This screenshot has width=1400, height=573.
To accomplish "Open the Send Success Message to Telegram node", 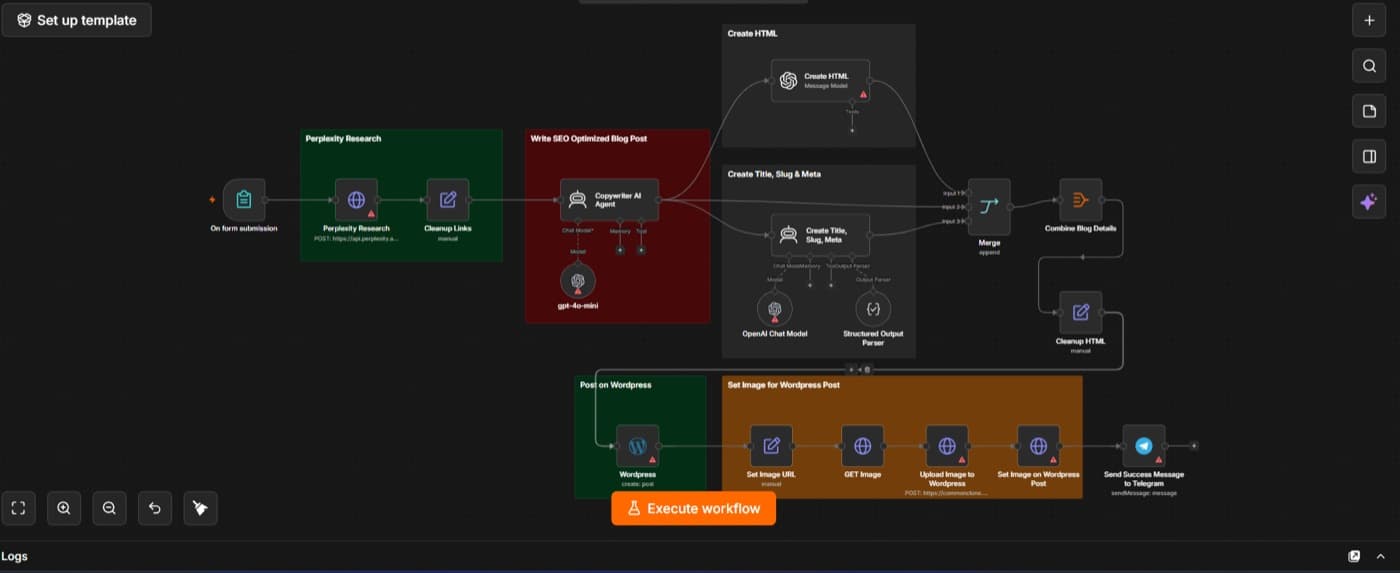I will 1143,446.
